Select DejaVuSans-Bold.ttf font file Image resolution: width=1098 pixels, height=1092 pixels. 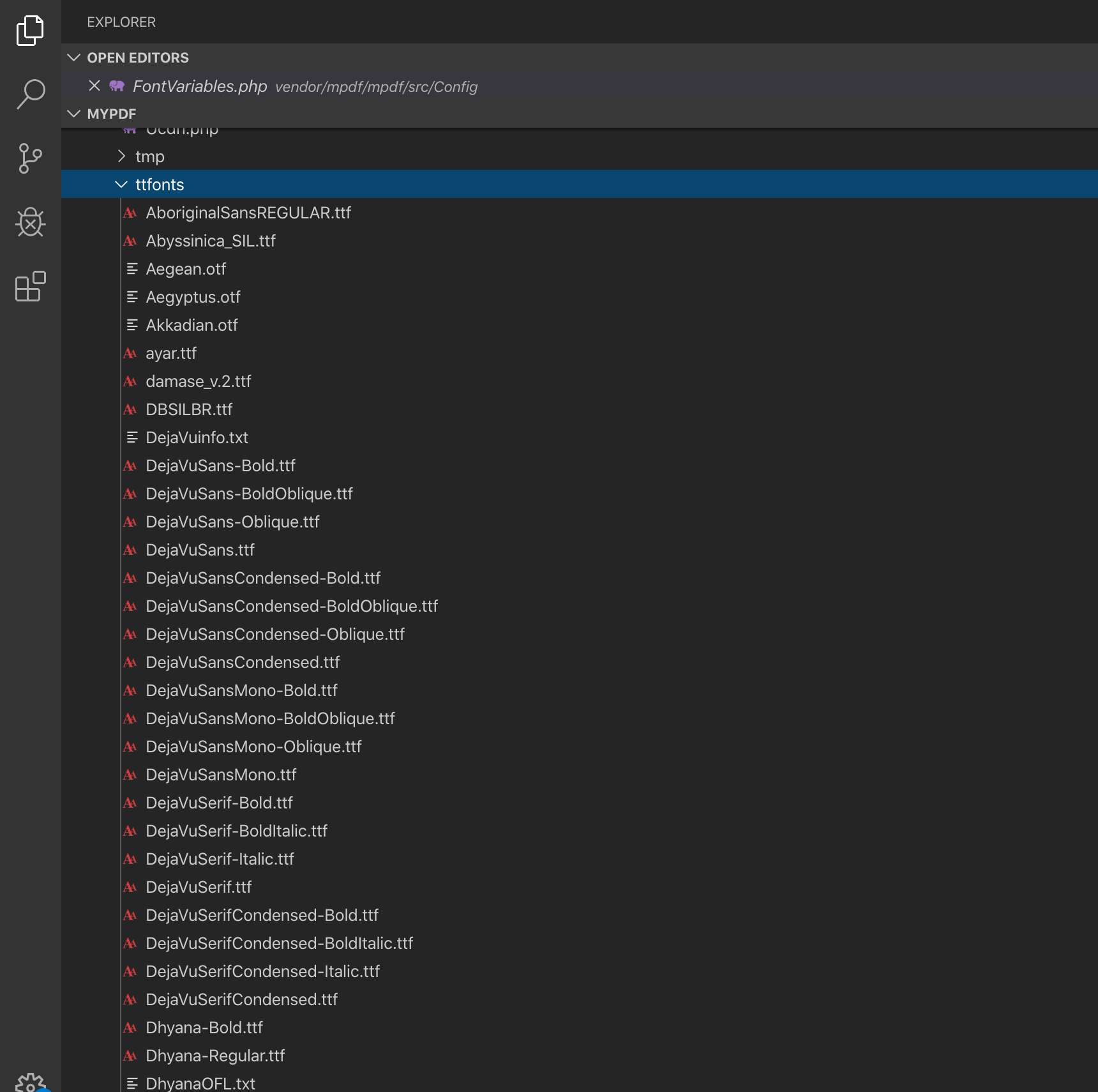[220, 466]
